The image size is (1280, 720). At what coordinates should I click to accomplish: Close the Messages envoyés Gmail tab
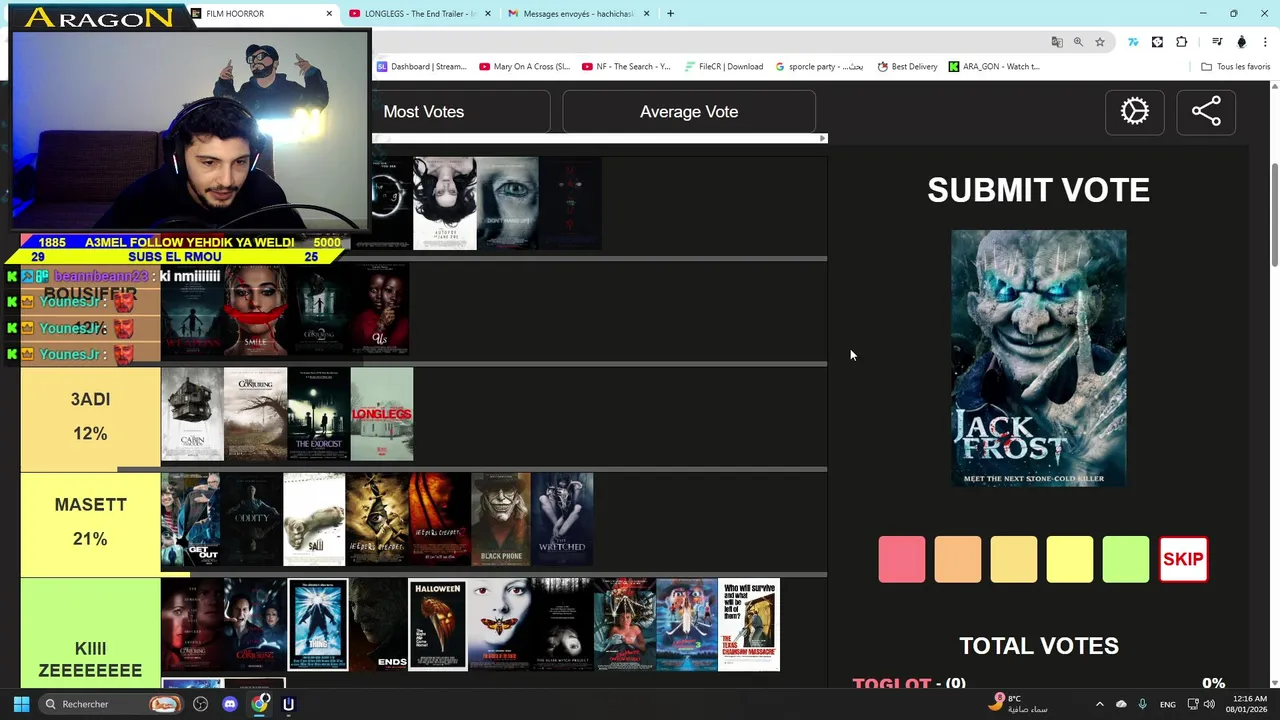coord(646,14)
